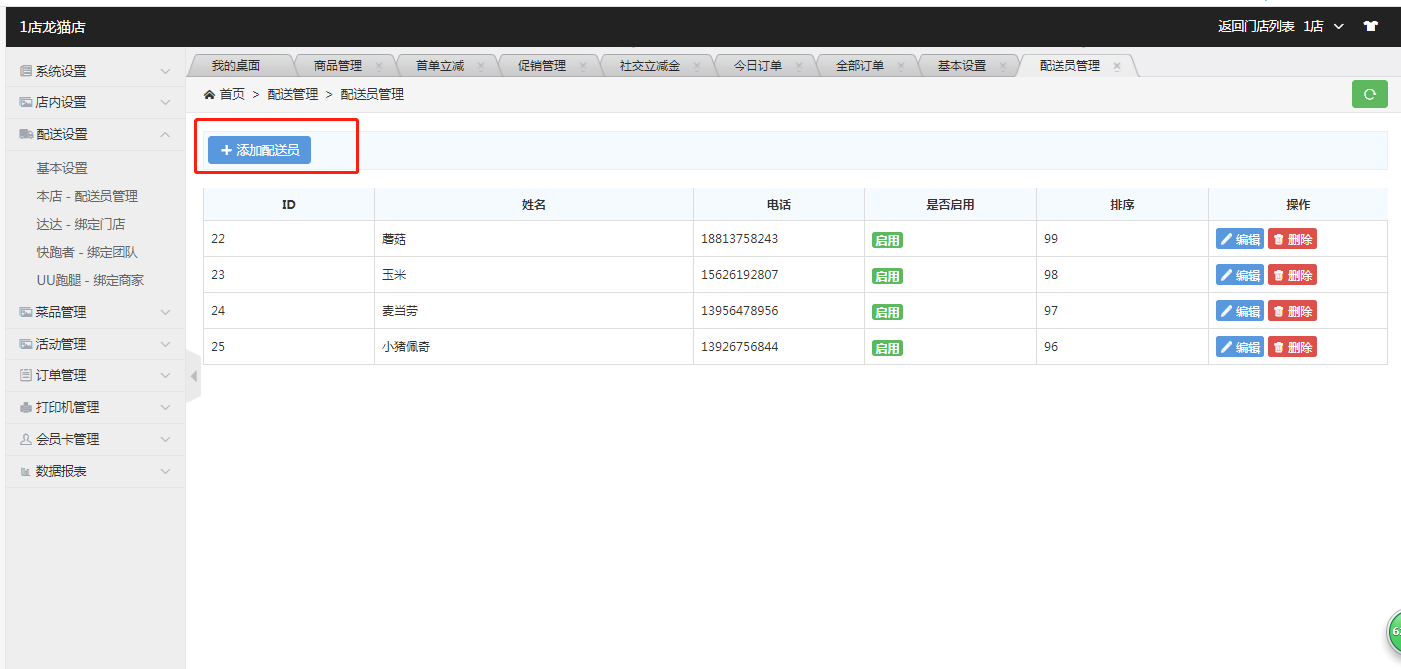The height and width of the screenshot is (669, 1401).
Task: Open 达达 - 绑定门店 in sidebar
Action: [x=80, y=224]
